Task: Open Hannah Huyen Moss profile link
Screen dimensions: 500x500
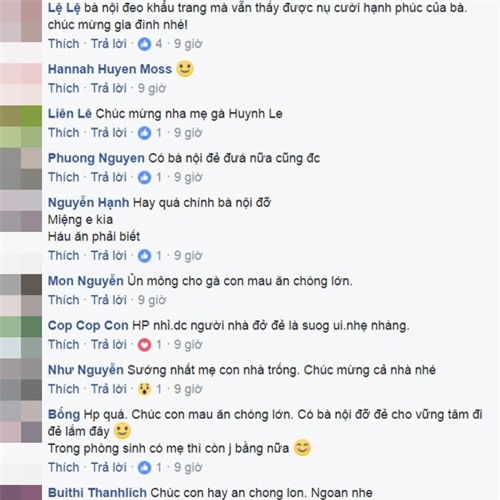Action: point(110,69)
